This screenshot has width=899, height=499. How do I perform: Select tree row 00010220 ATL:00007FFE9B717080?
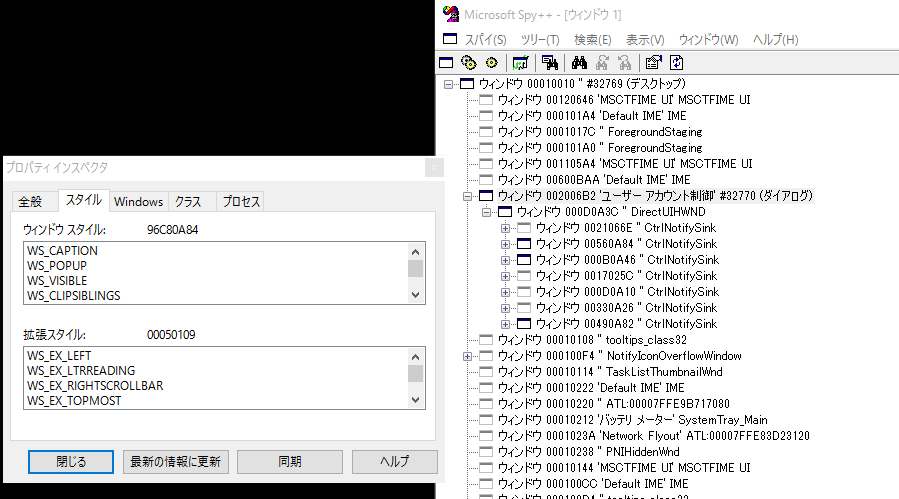pos(613,404)
